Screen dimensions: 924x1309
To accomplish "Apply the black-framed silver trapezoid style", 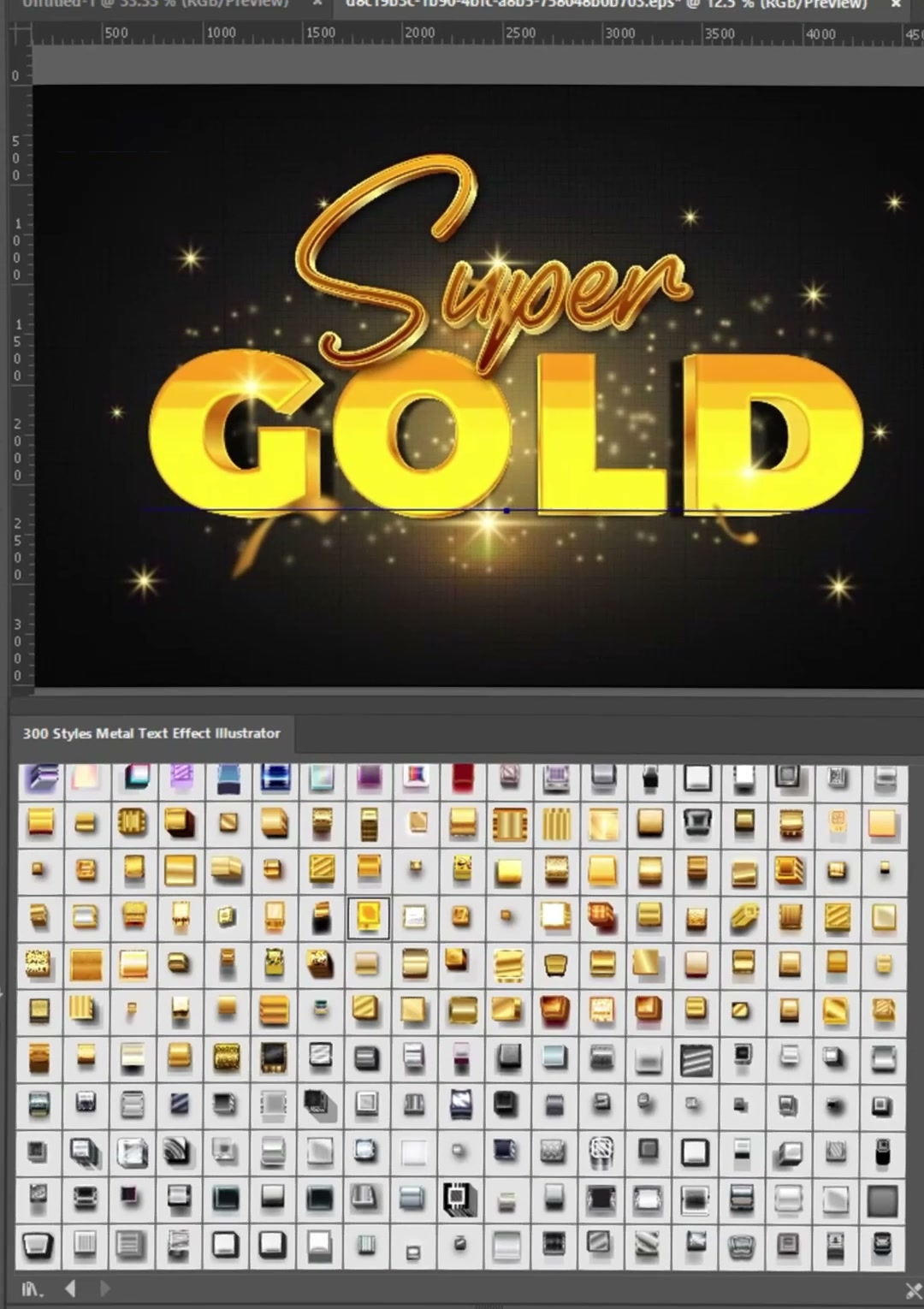I will 38,1246.
